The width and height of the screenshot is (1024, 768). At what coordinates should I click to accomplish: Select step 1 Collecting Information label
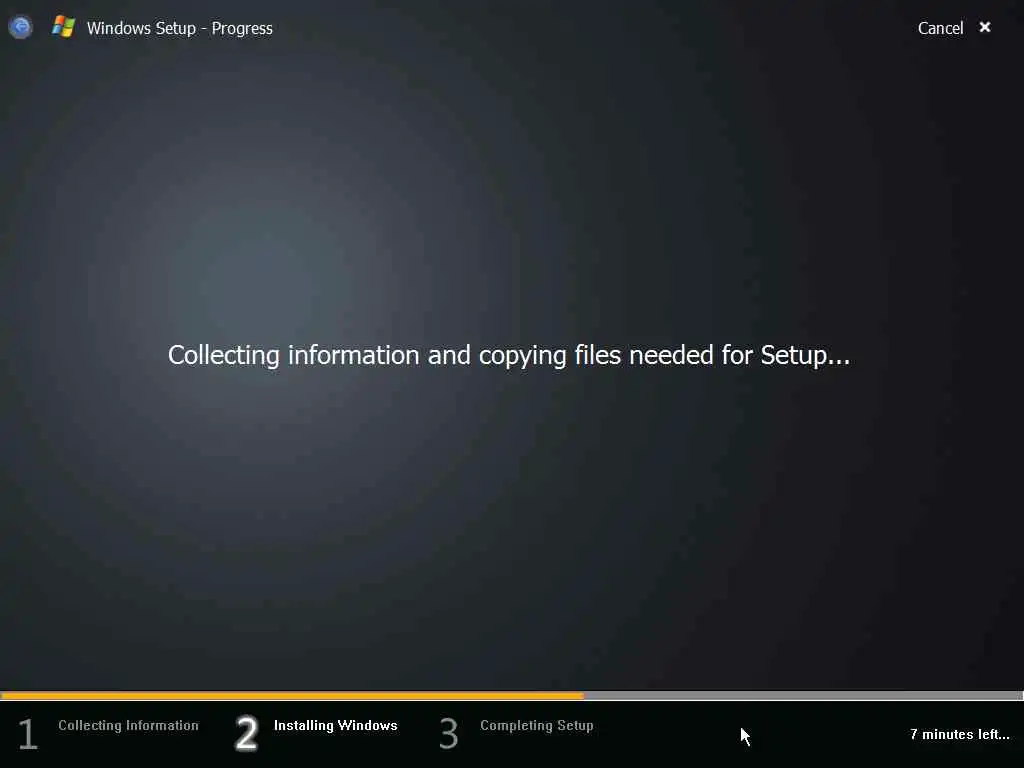click(128, 726)
